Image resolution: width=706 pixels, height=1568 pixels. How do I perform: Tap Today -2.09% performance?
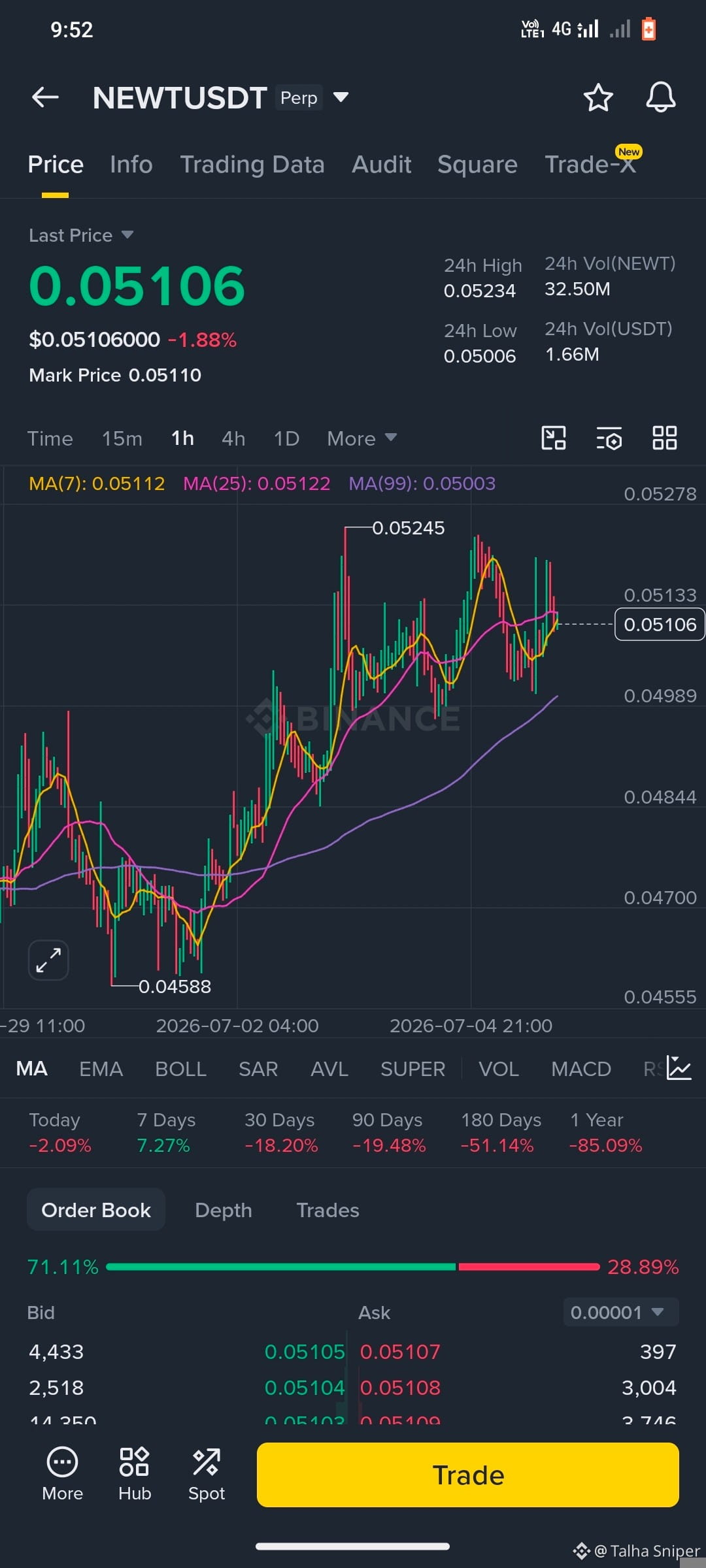(x=59, y=1133)
